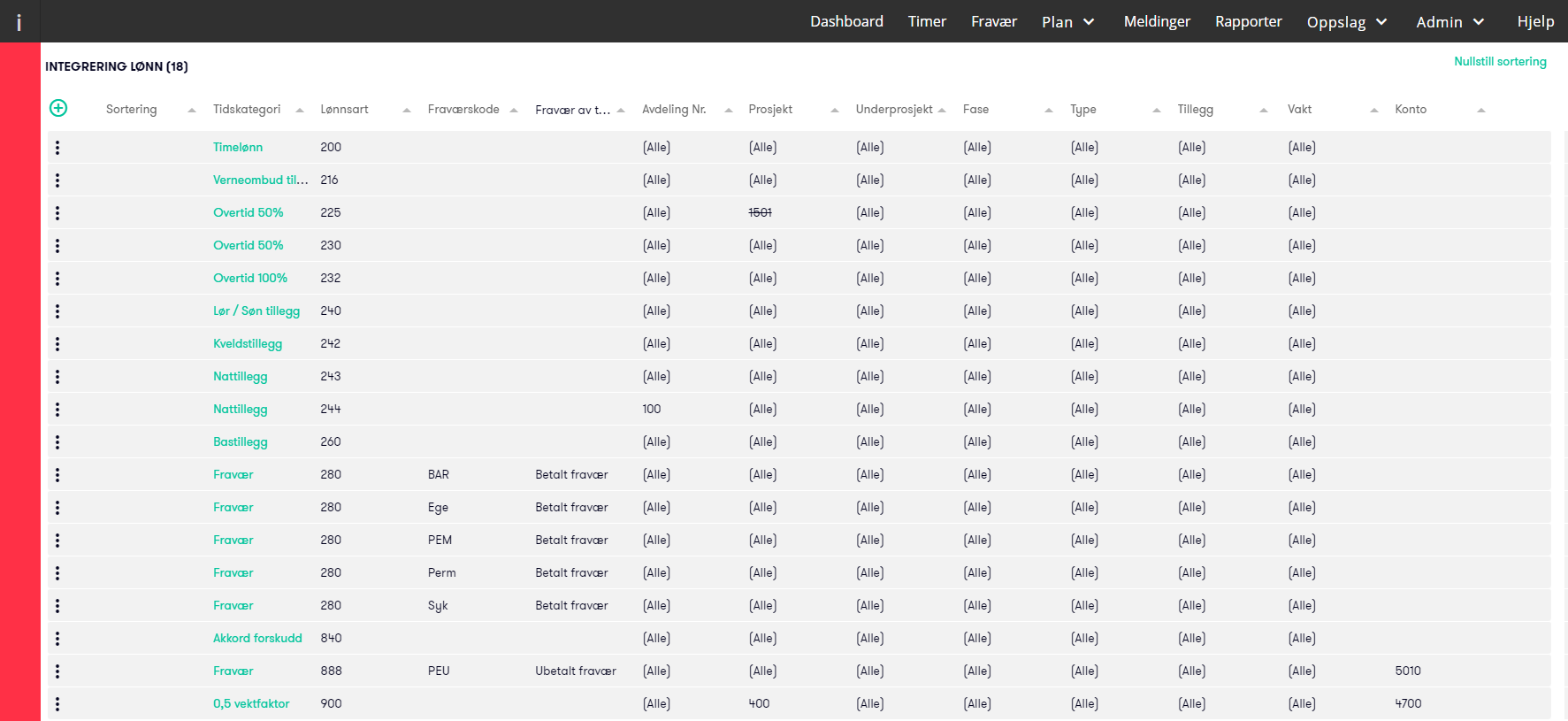Sort by the Fase column arrow
Image resolution: width=1568 pixels, height=721 pixels.
point(1049,111)
